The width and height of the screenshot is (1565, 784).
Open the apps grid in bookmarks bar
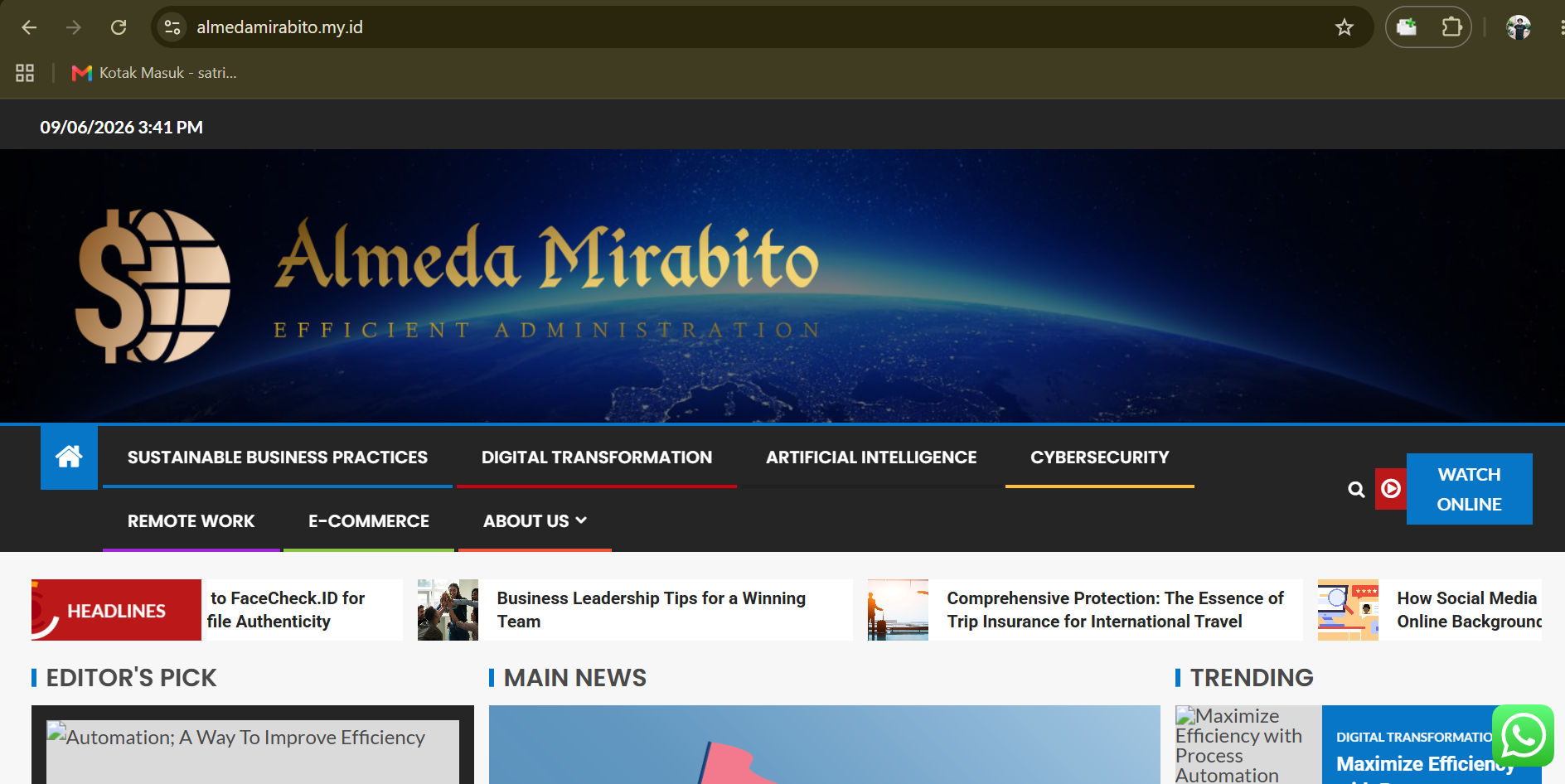tap(25, 73)
